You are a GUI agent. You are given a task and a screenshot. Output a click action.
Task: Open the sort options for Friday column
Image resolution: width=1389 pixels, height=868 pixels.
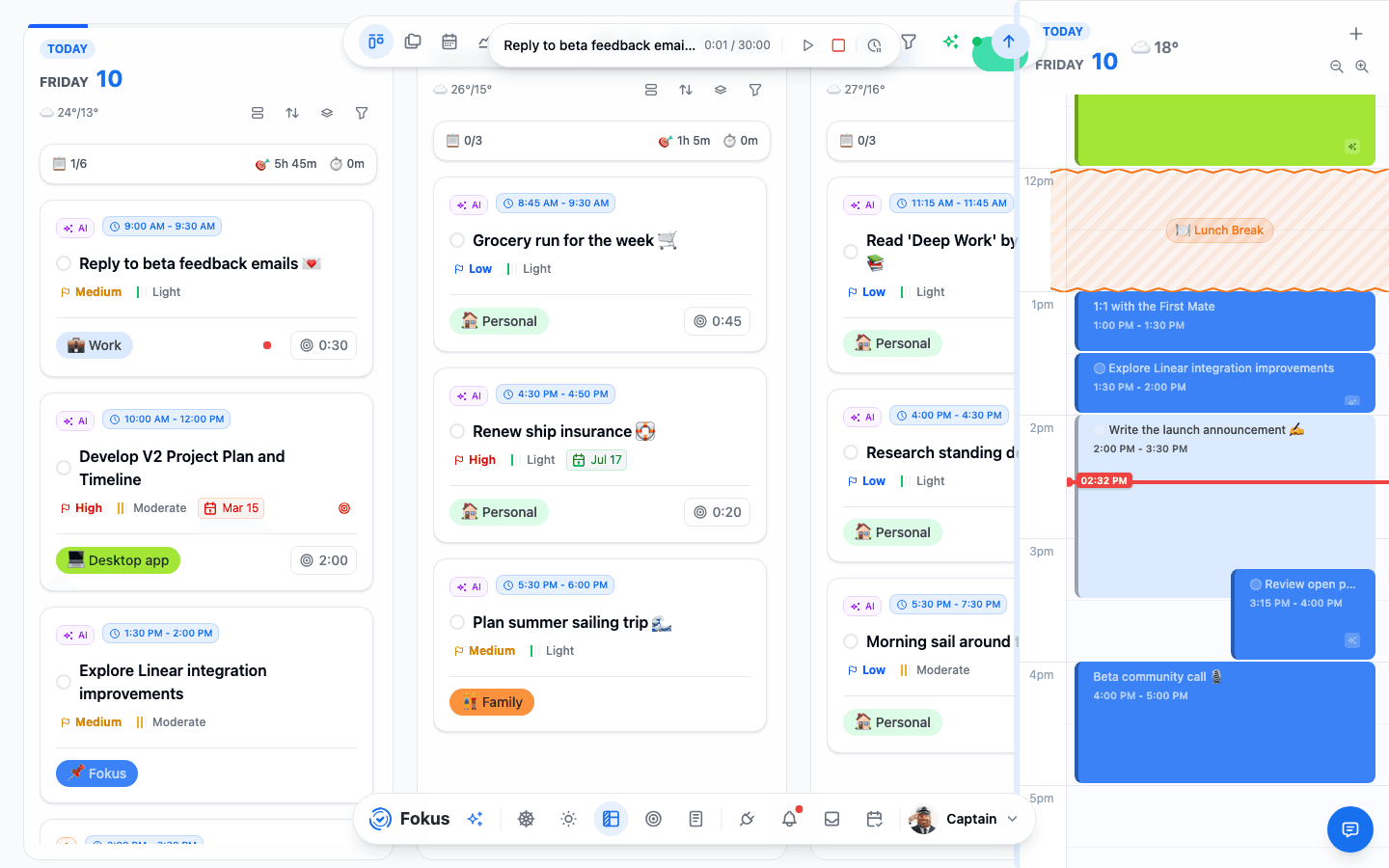(x=292, y=113)
